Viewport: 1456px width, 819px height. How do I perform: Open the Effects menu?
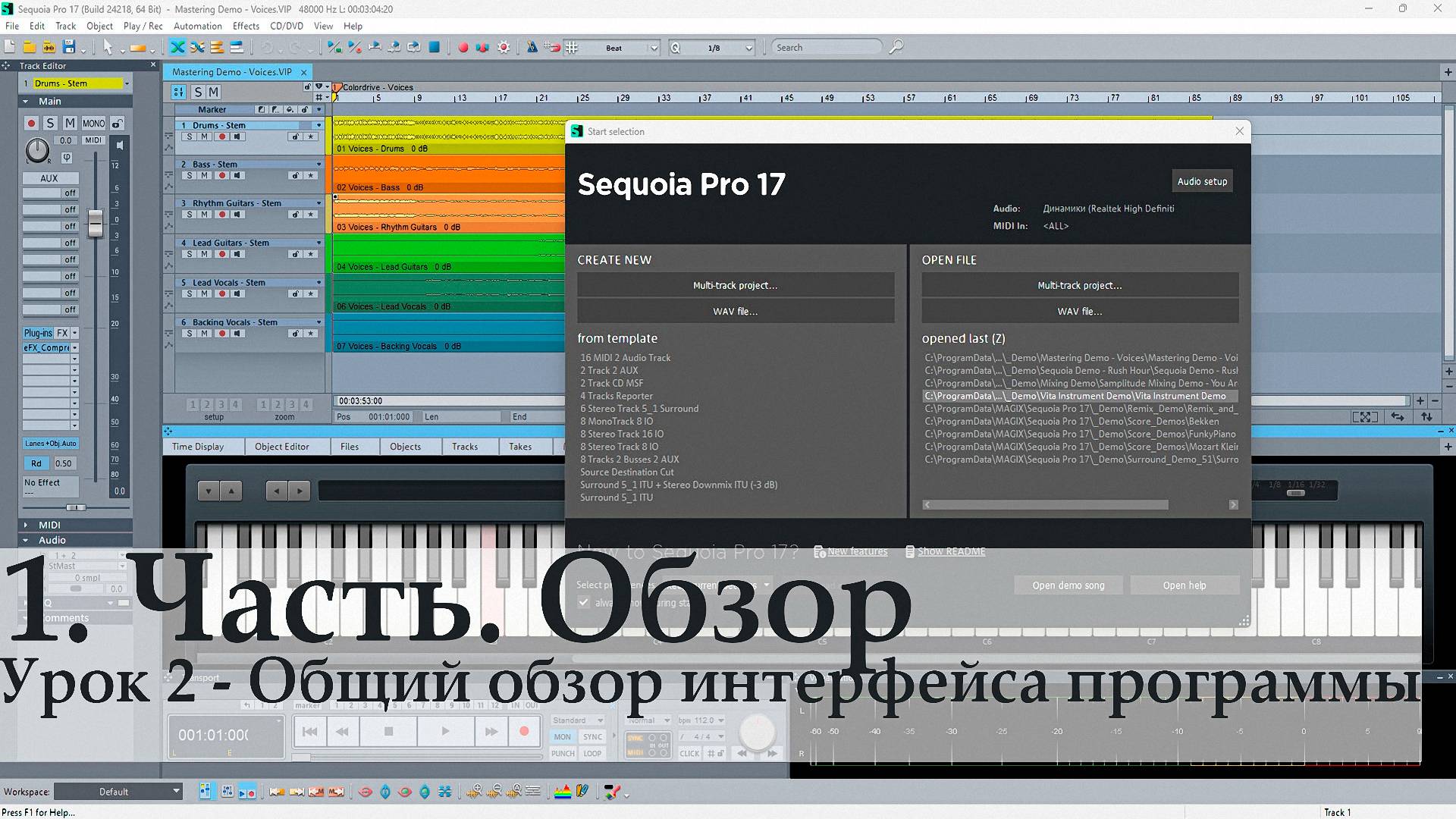pyautogui.click(x=246, y=26)
